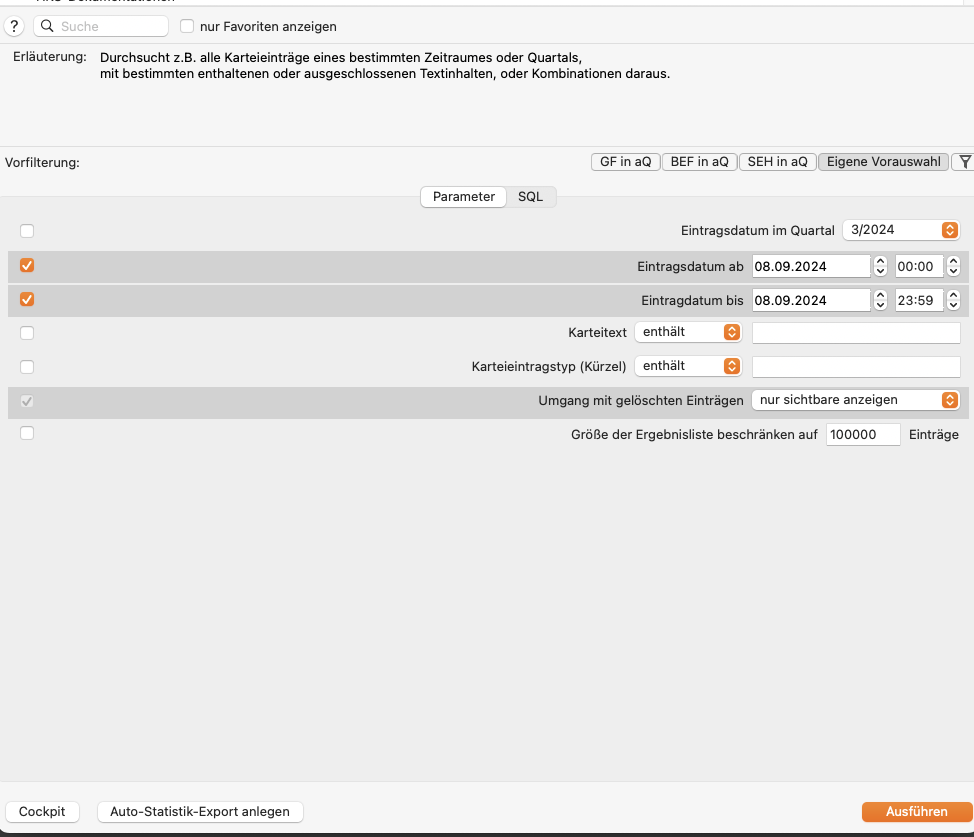The image size is (974, 837).
Task: Tick the Eintragsdatum im Quartal checkbox
Action: point(27,231)
